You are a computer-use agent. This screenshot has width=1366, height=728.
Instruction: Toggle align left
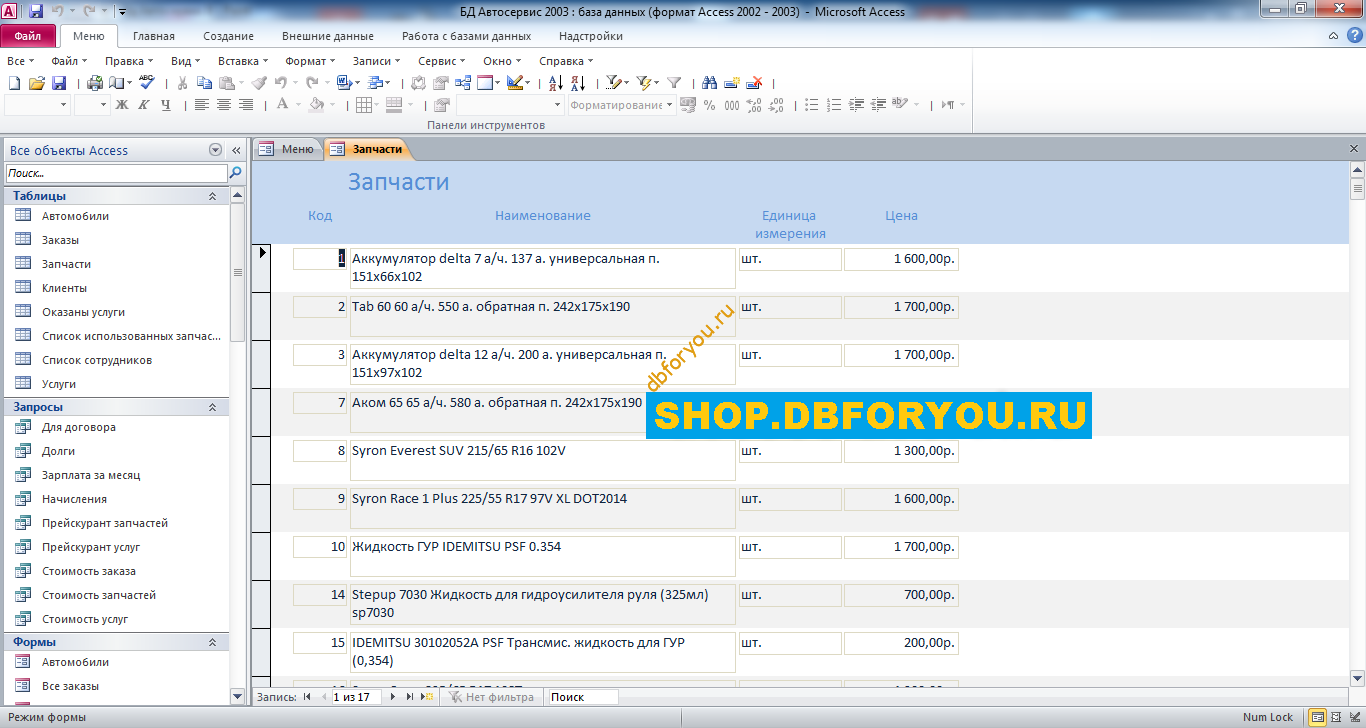tap(201, 105)
